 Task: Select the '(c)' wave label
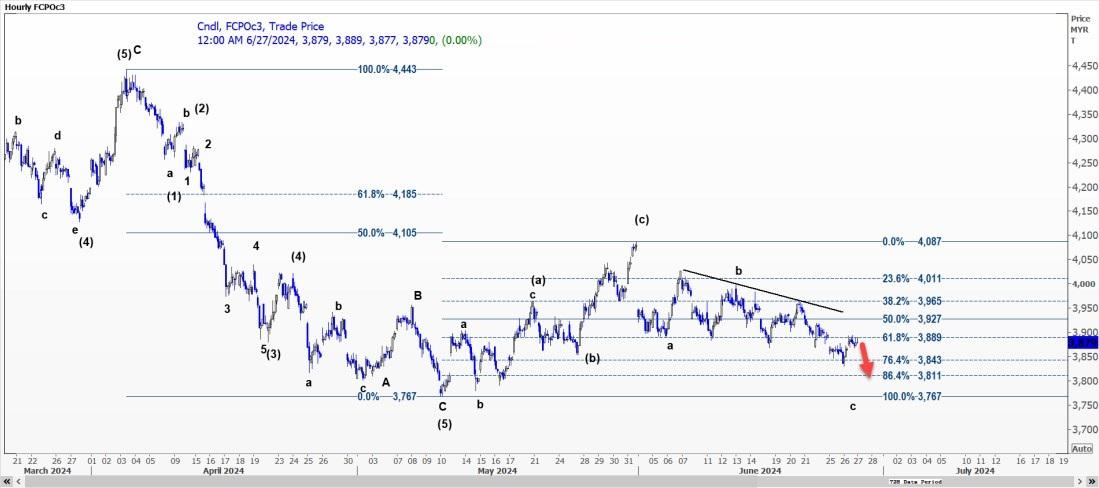pos(641,220)
